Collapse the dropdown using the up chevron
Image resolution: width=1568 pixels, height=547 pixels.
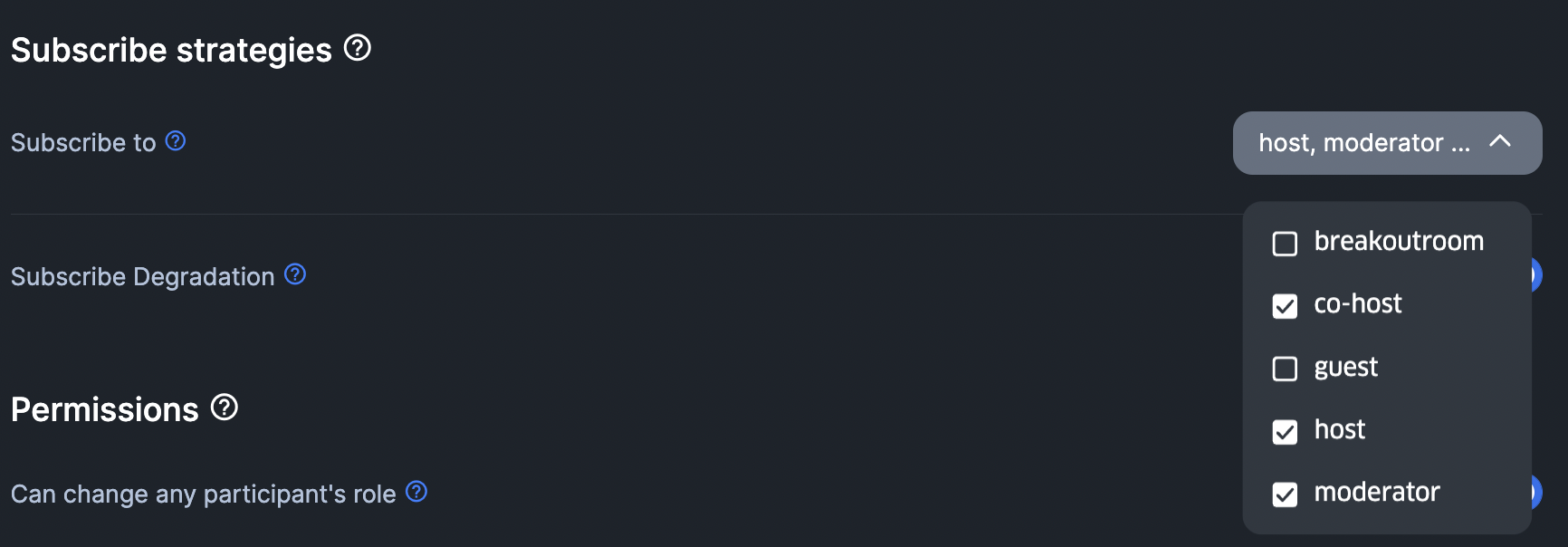click(1500, 141)
